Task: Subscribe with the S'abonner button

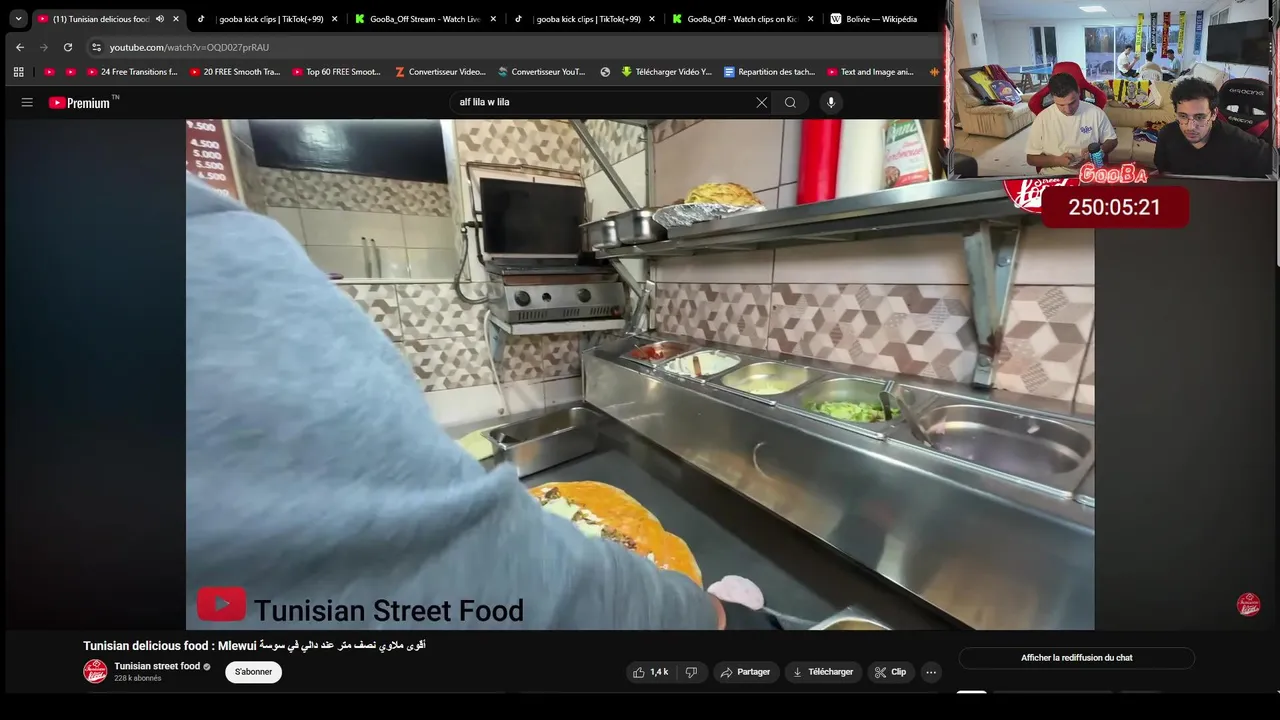Action: coord(253,672)
